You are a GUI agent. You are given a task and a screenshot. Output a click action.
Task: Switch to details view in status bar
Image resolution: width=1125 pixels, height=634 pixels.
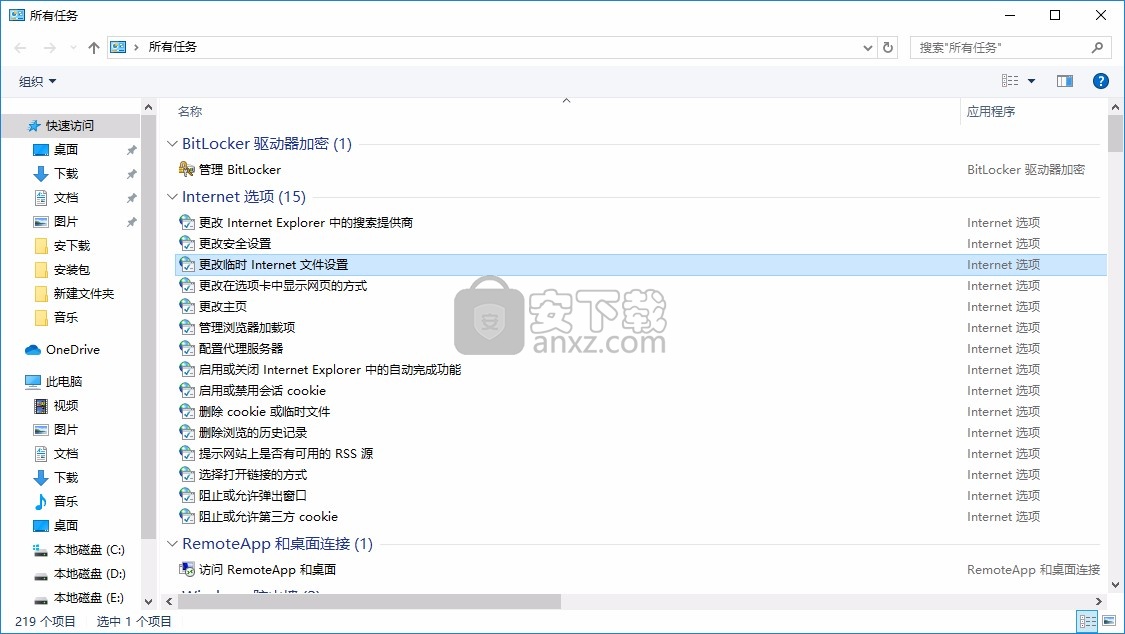pos(1088,621)
